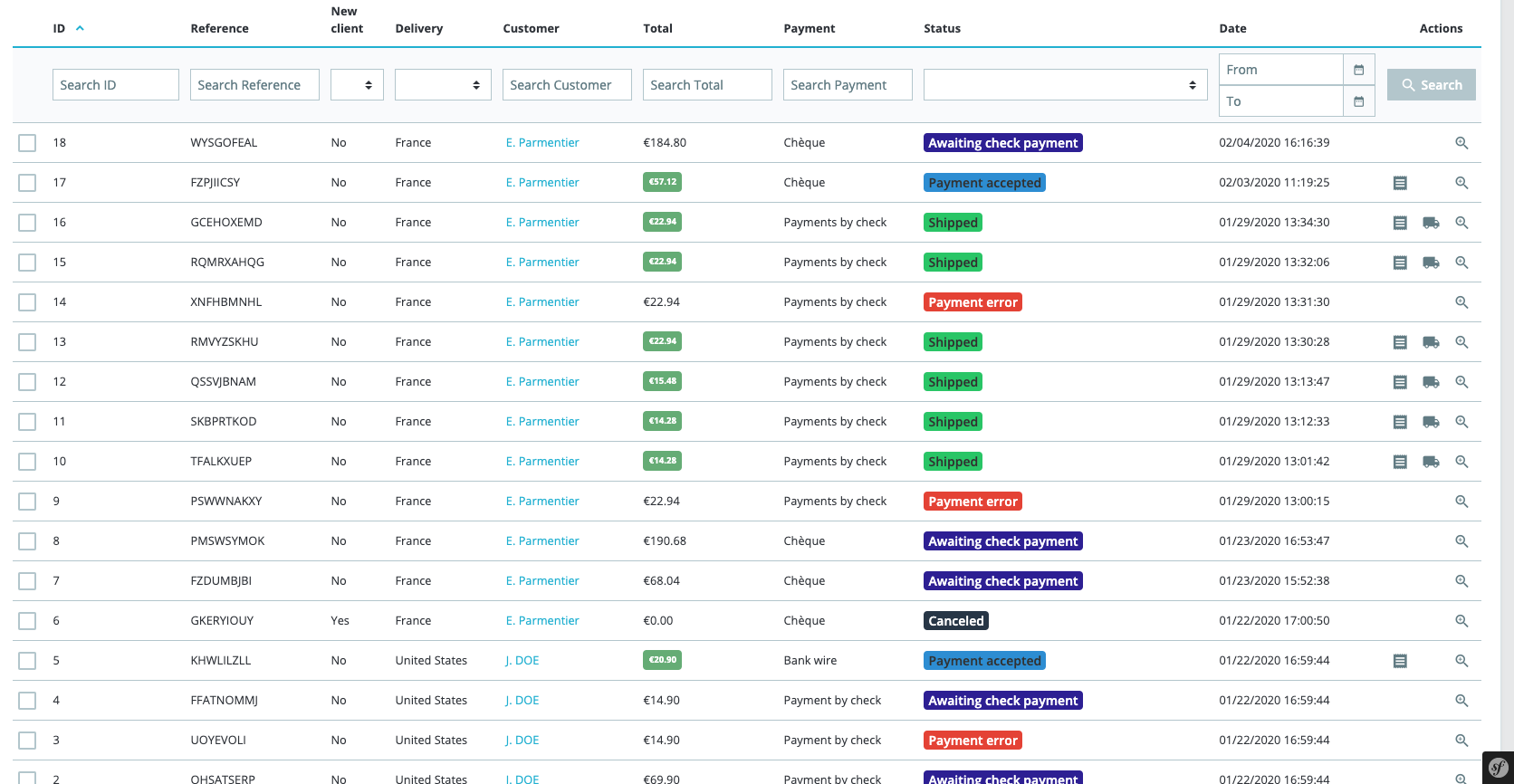Click the Search filter button
Viewport: 1514px width, 784px height.
1431,85
